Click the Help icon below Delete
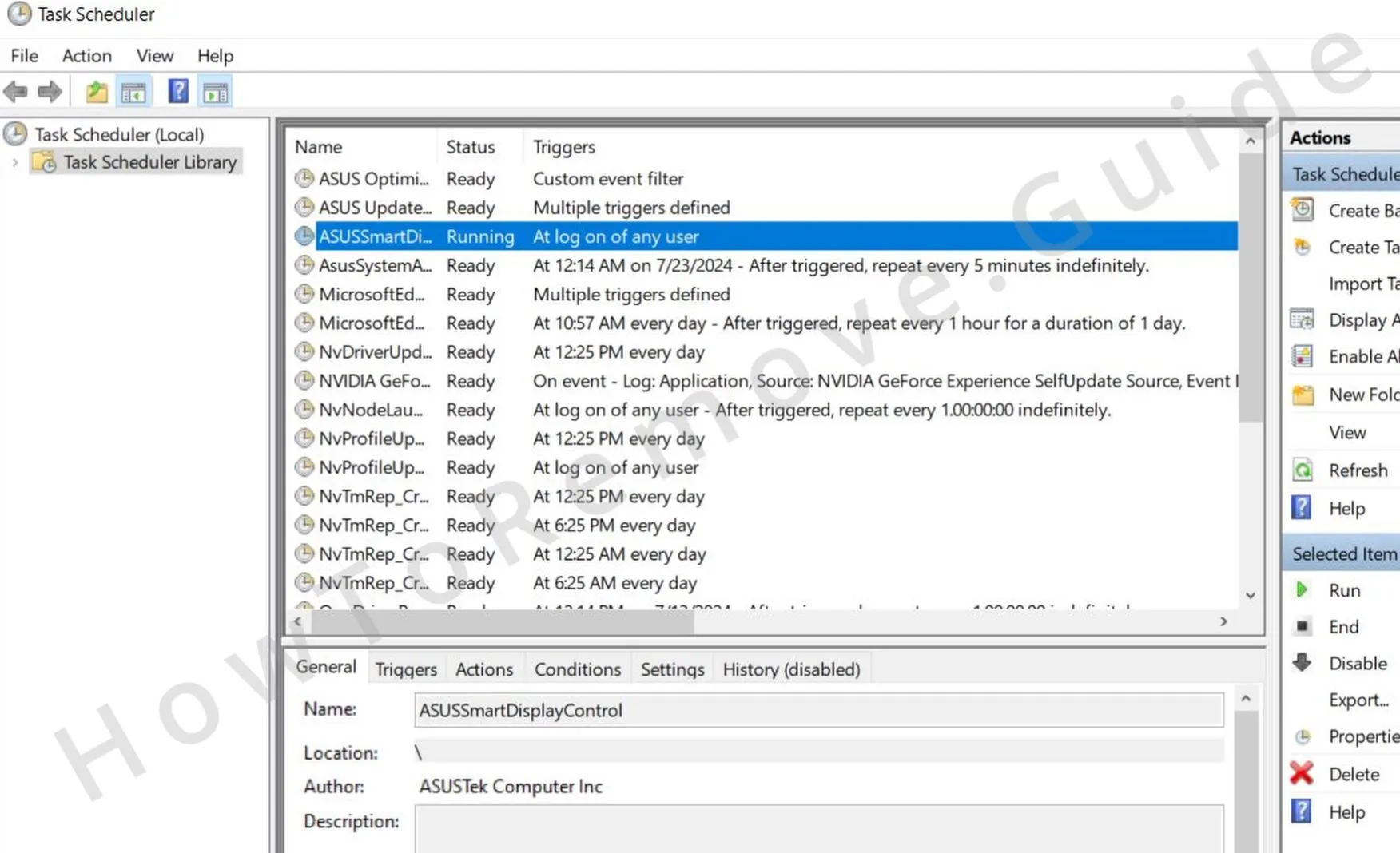This screenshot has height=853, width=1400. pyautogui.click(x=1302, y=811)
